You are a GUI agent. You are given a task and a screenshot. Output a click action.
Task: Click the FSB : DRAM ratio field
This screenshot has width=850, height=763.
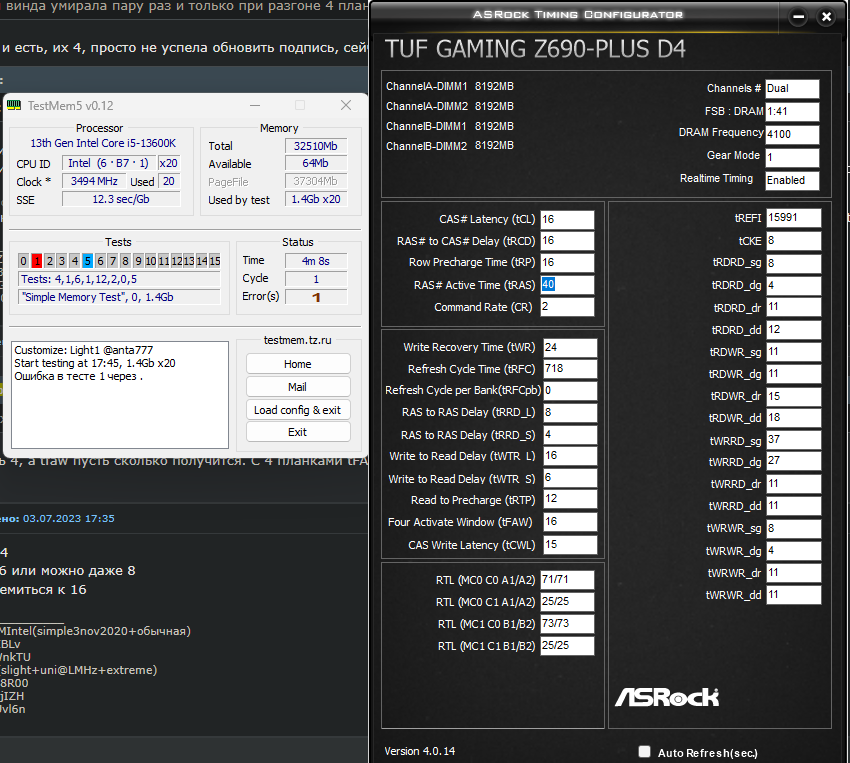tap(792, 112)
